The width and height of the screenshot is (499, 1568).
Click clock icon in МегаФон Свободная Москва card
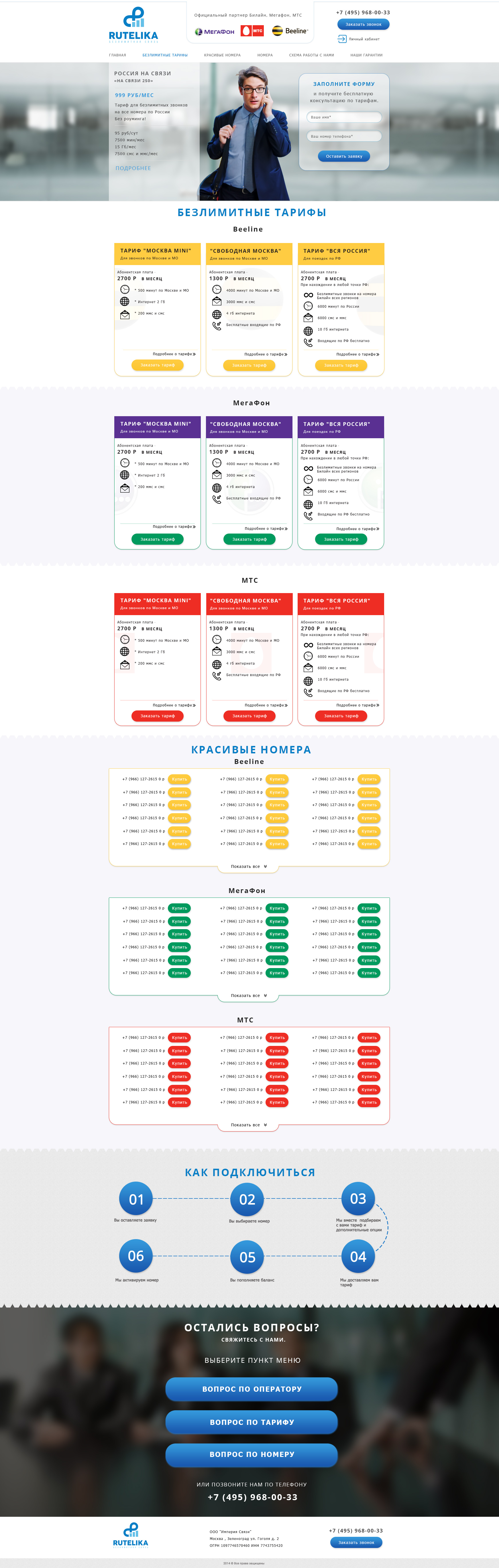tap(217, 463)
